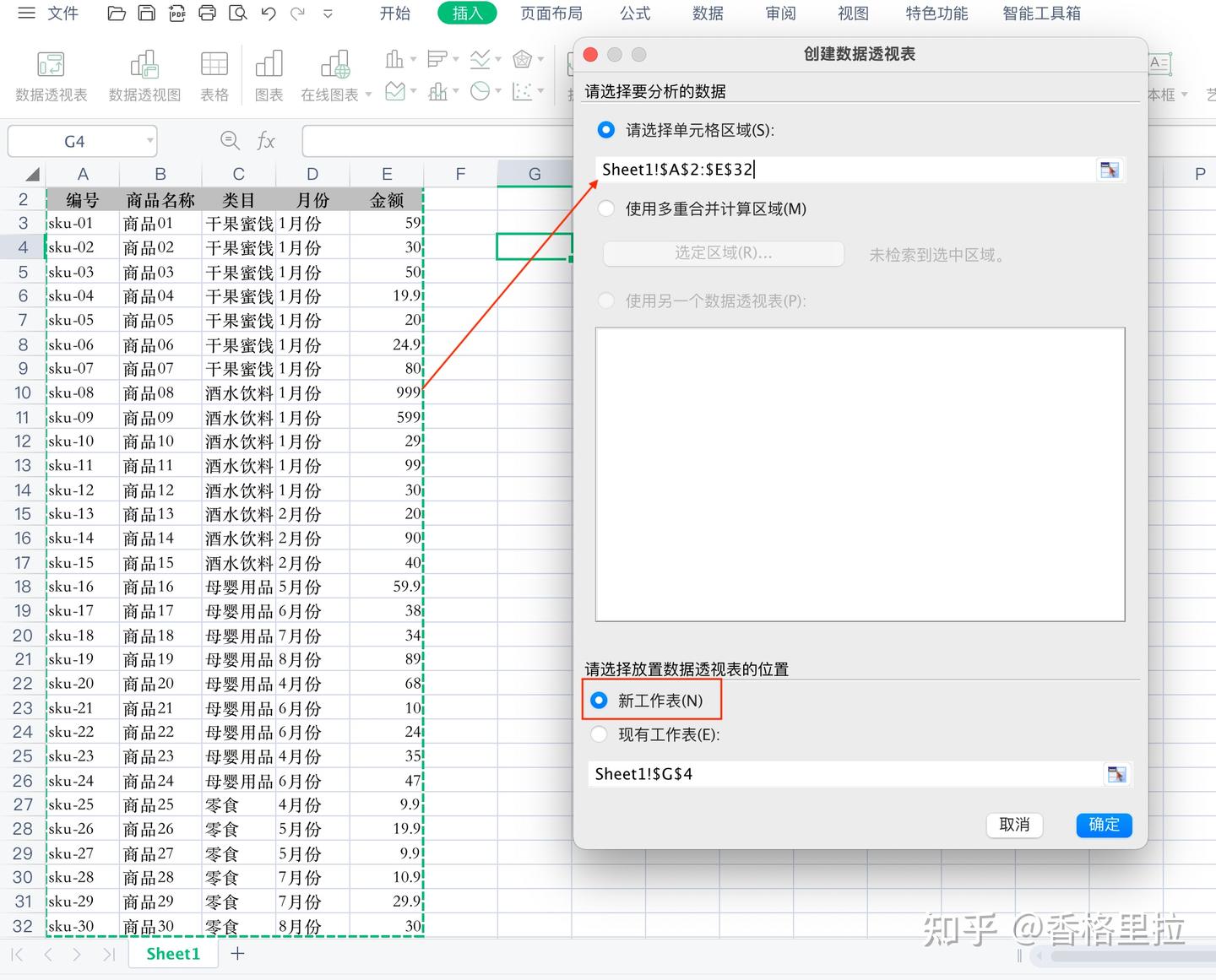Image resolution: width=1216 pixels, height=980 pixels.
Task: Click the 在线图表 online chart icon
Action: click(x=335, y=64)
